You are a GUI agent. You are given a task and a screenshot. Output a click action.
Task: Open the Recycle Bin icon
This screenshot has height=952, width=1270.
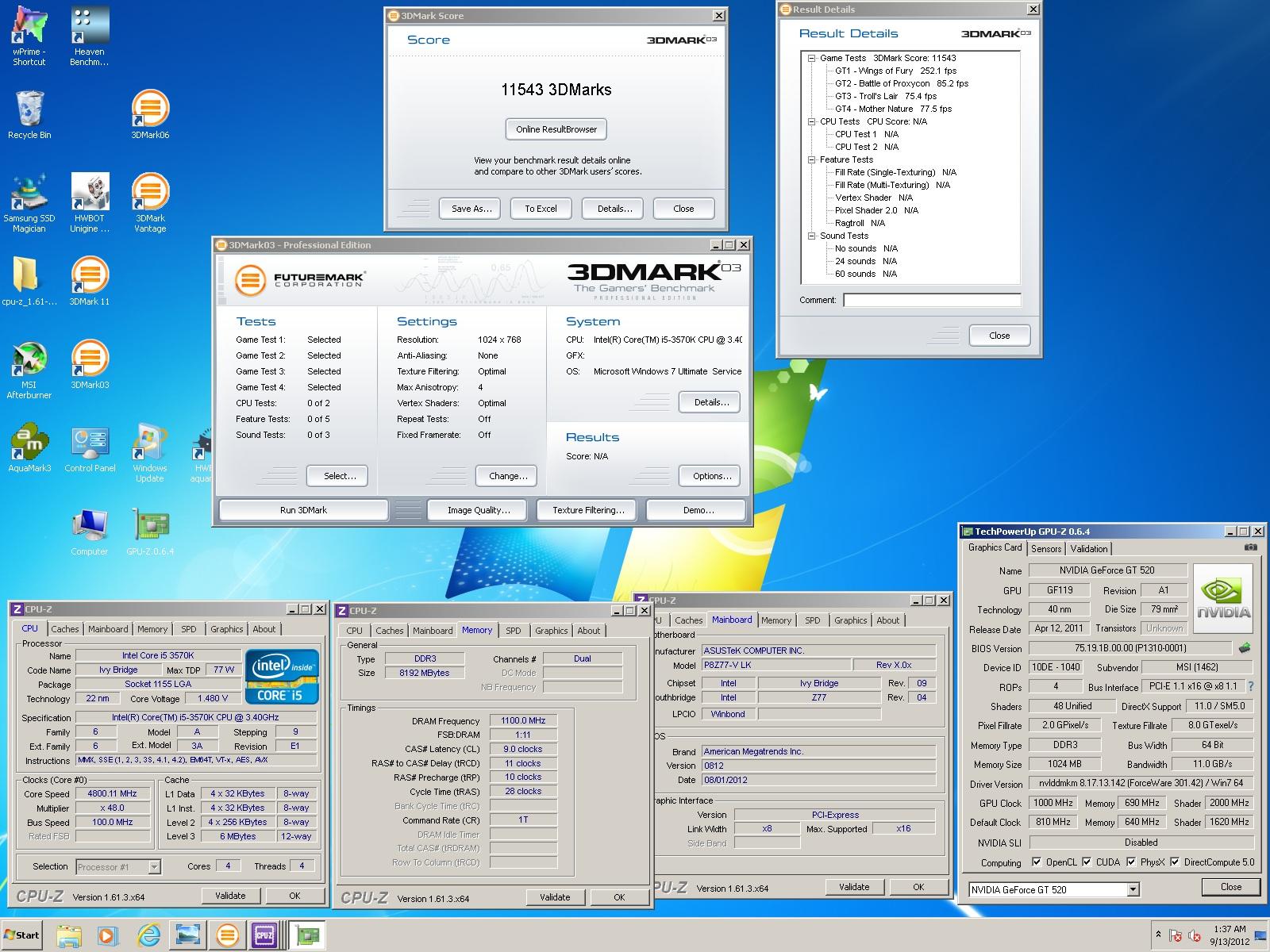pos(29,113)
